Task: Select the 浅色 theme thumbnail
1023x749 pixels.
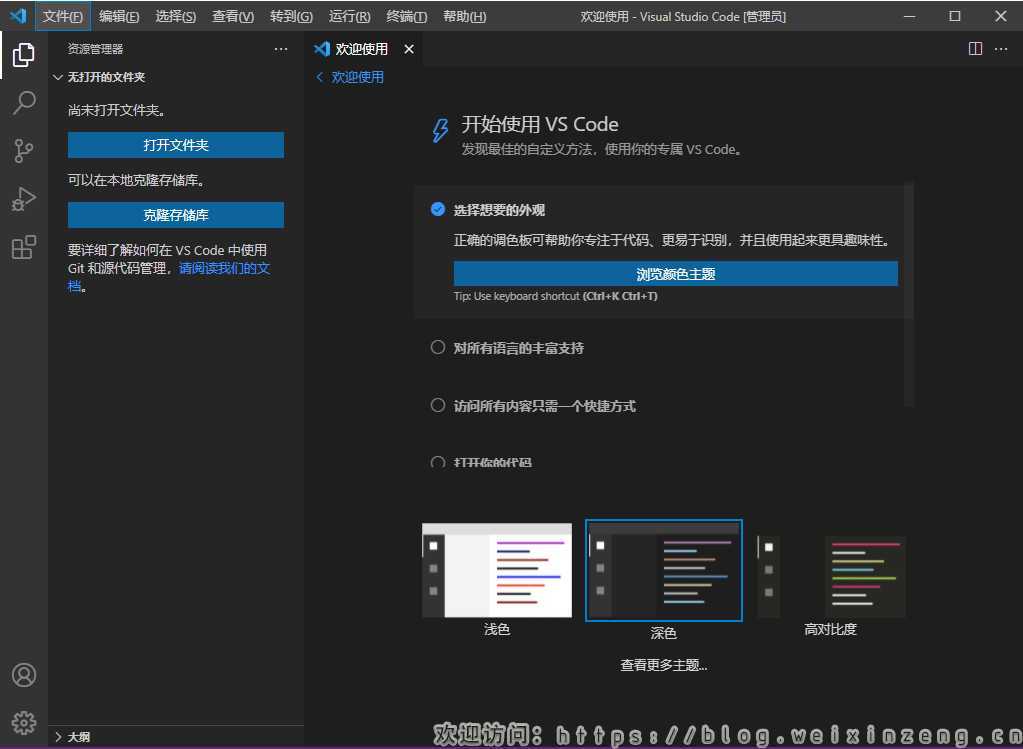Action: point(496,570)
